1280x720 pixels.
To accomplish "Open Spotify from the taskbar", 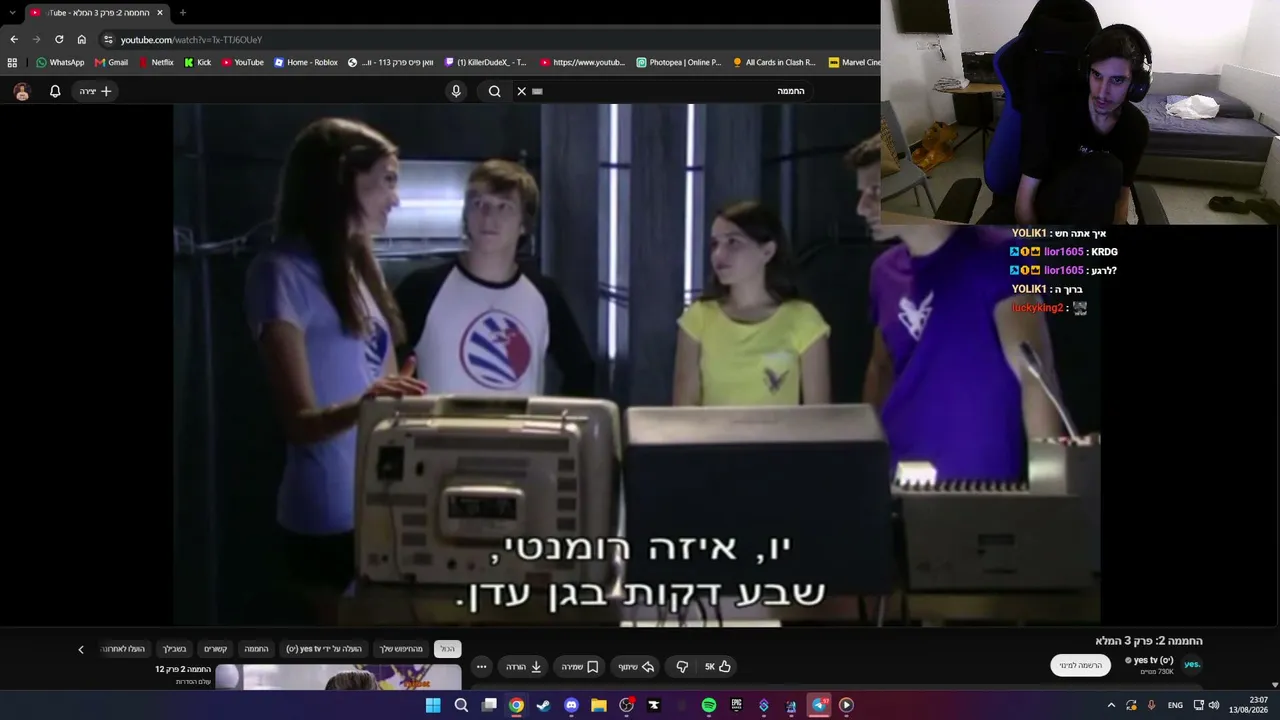I will pyautogui.click(x=709, y=705).
